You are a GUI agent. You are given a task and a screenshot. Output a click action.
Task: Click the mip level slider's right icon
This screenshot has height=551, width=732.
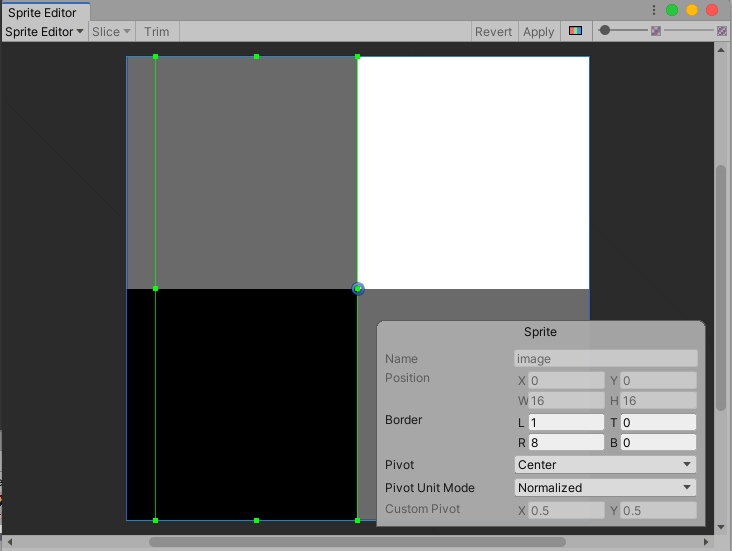[722, 31]
